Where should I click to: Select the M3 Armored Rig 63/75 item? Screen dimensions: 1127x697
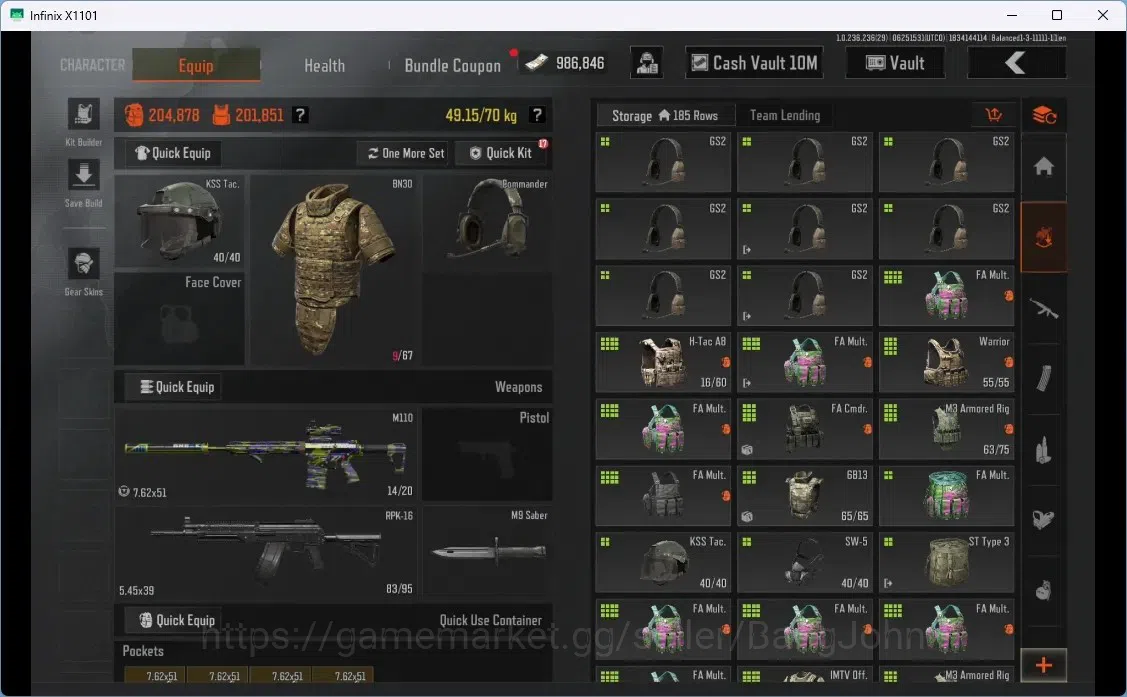(x=946, y=429)
